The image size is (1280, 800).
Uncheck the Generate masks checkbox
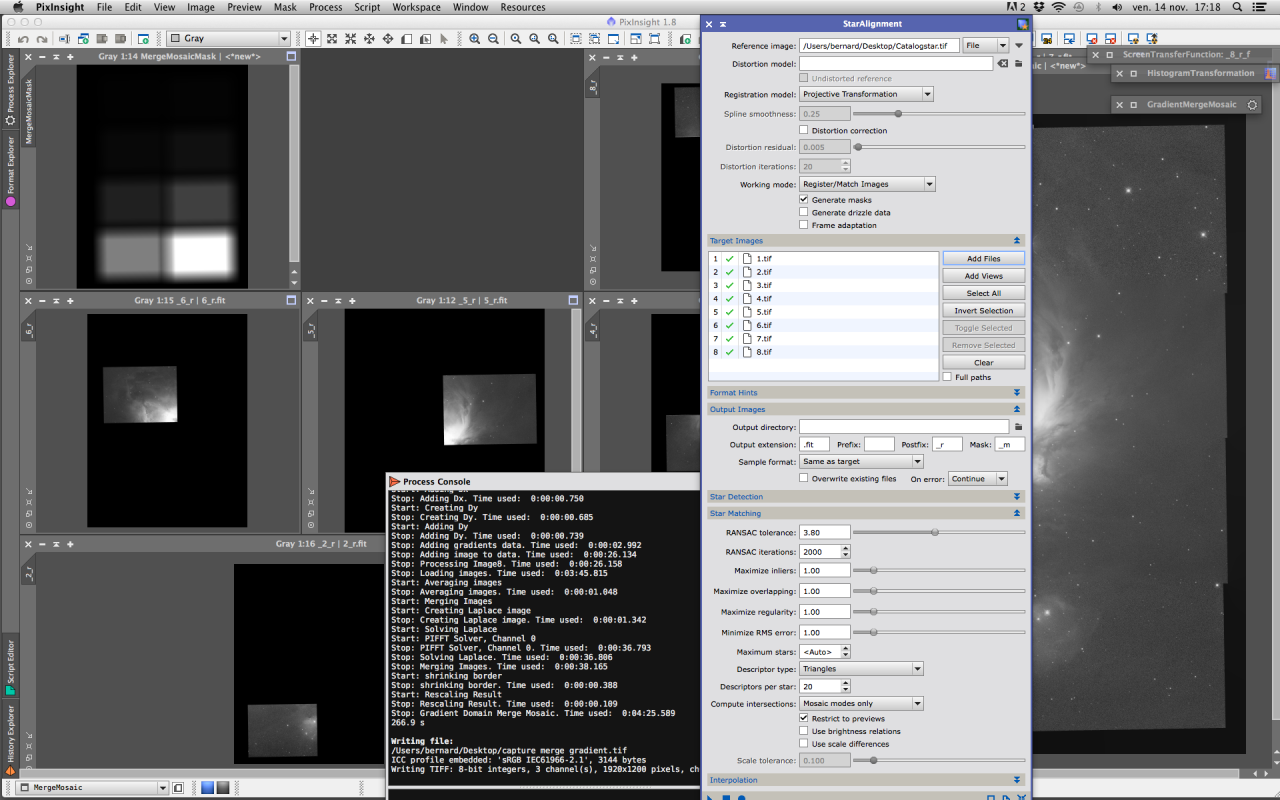coord(804,200)
